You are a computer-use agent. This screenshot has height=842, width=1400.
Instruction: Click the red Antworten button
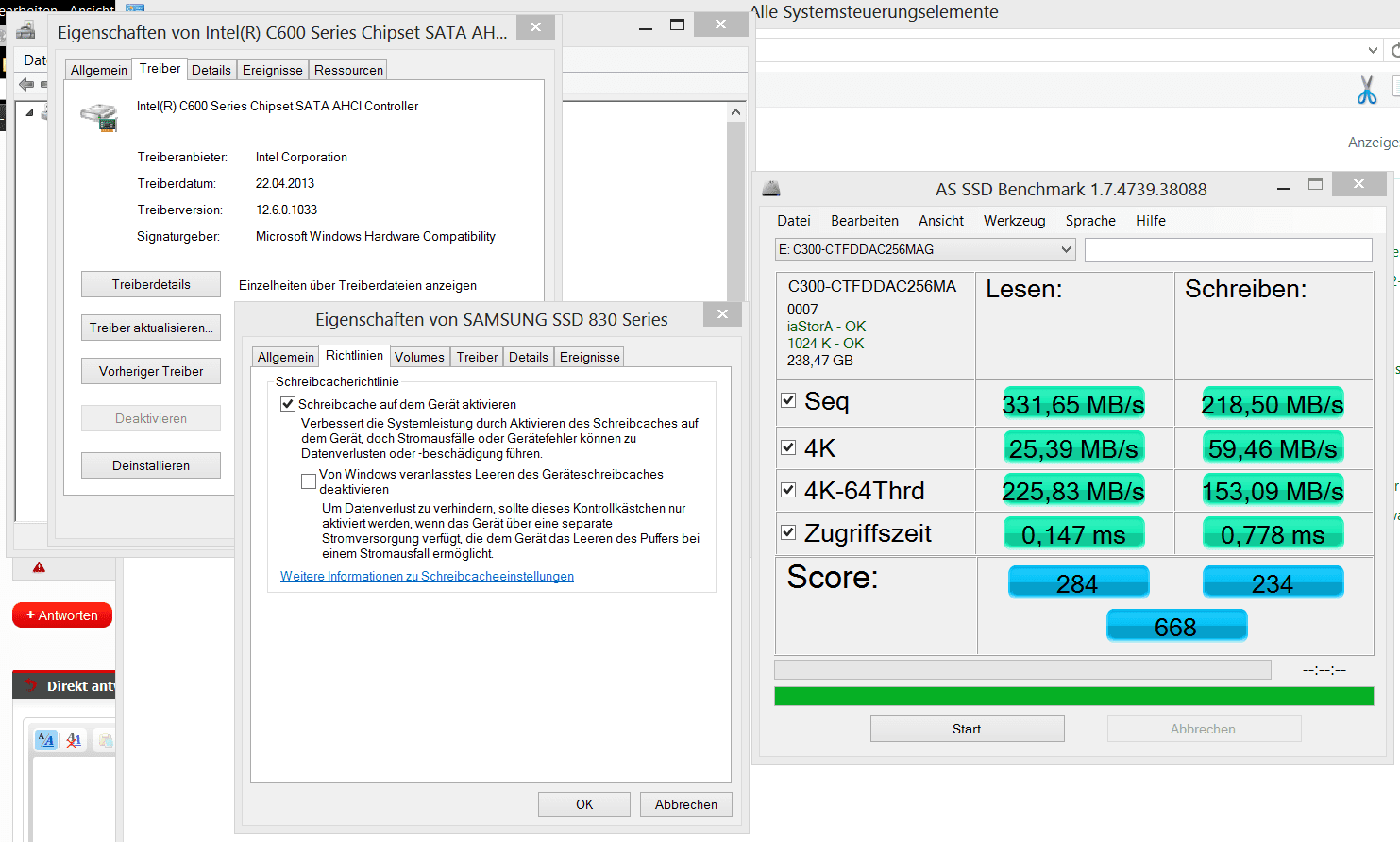pyautogui.click(x=62, y=615)
